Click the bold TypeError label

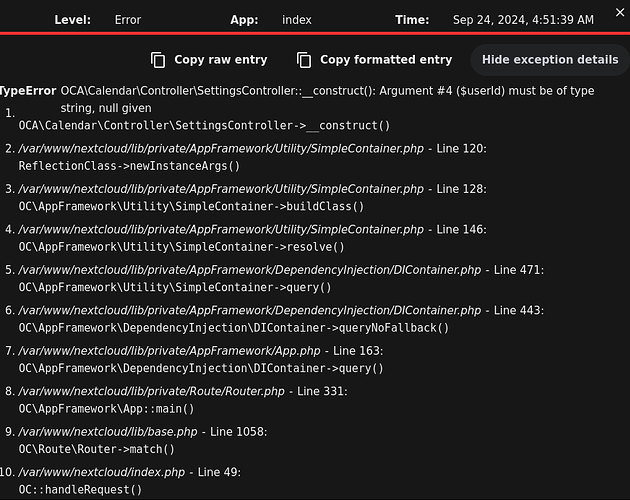[28, 91]
